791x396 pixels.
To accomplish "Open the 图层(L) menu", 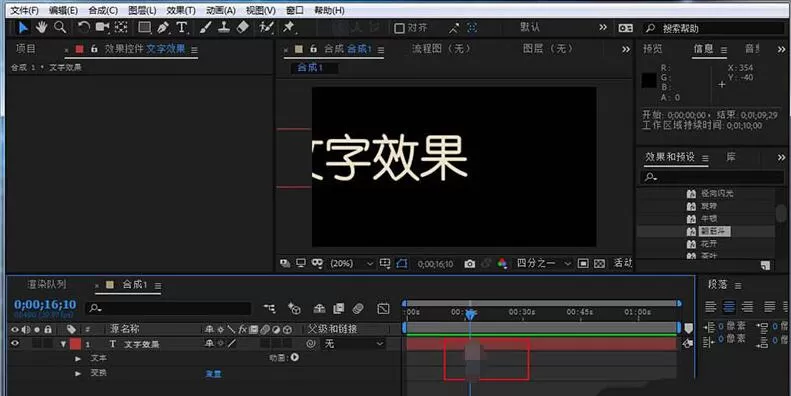I will click(x=142, y=10).
